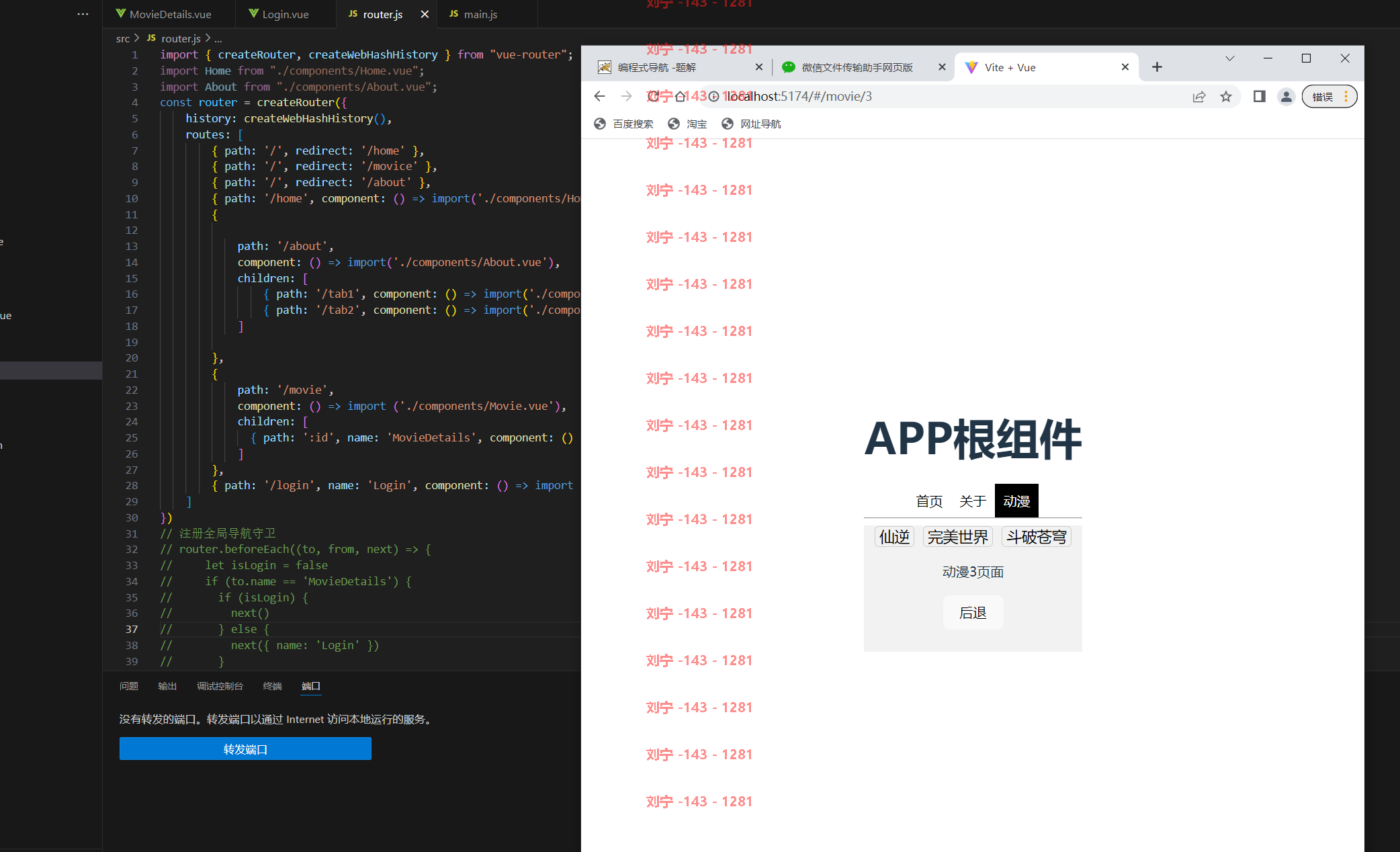Close the router.js editor tab

pyautogui.click(x=425, y=14)
